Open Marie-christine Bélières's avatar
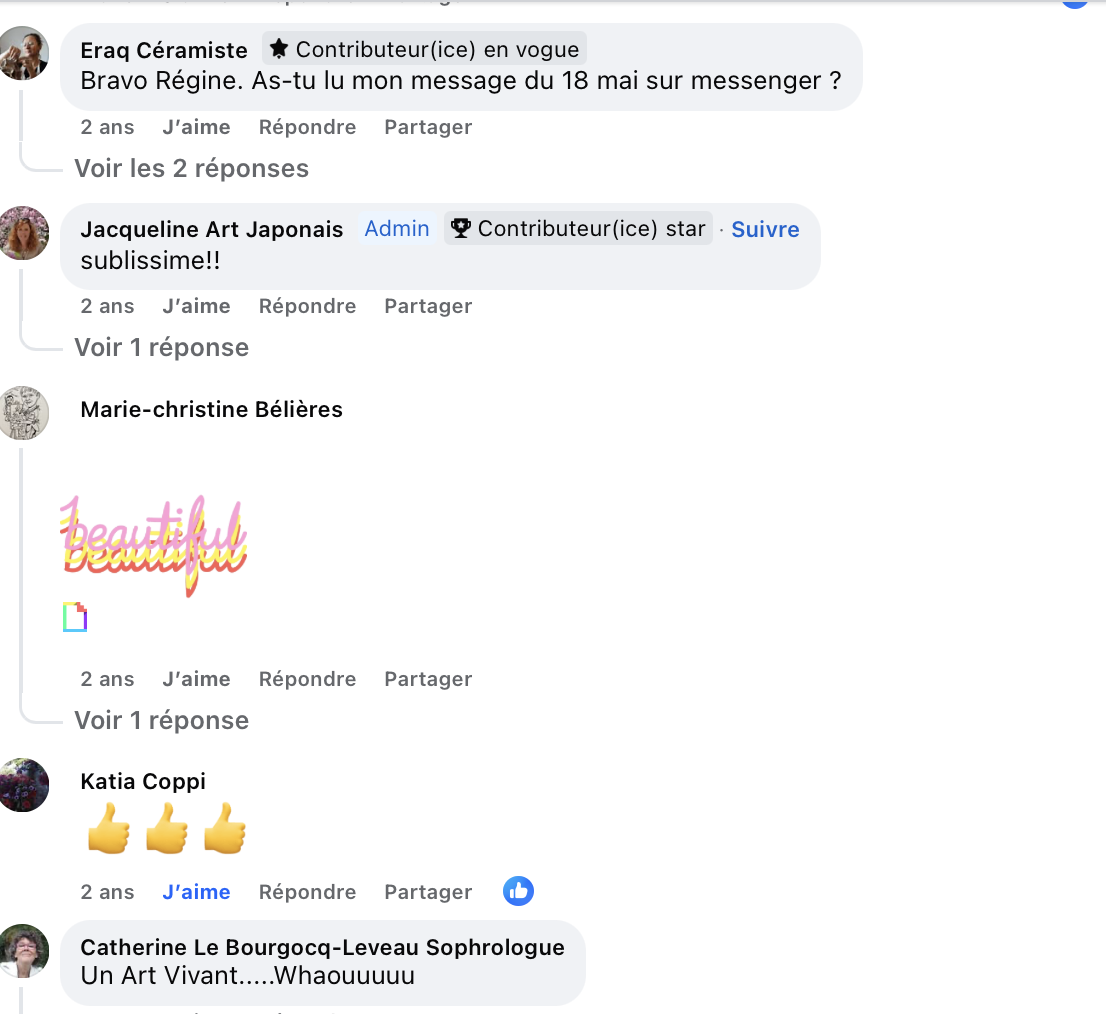This screenshot has width=1106, height=1014. tap(23, 413)
